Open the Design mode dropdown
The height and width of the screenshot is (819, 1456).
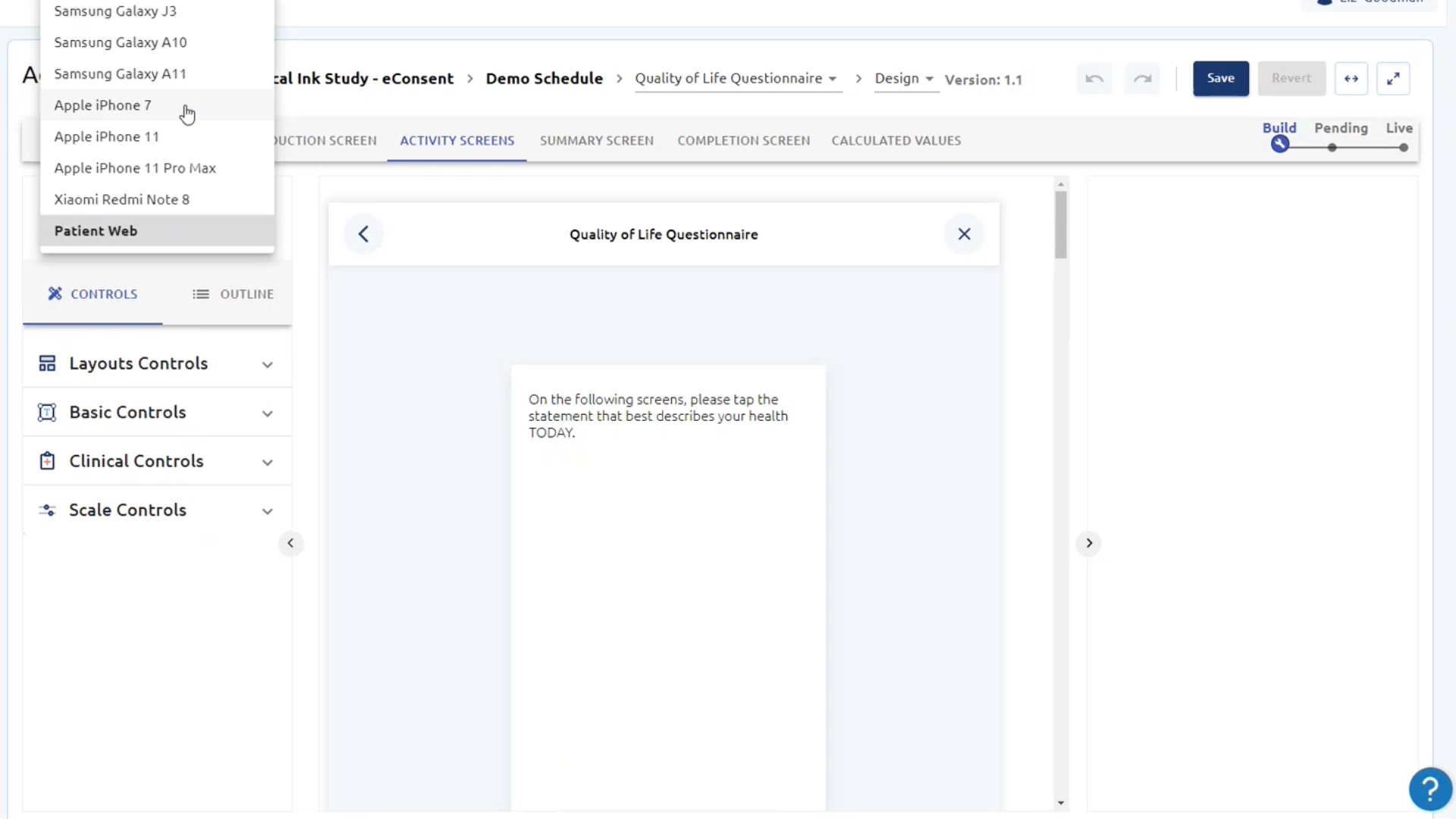click(904, 79)
